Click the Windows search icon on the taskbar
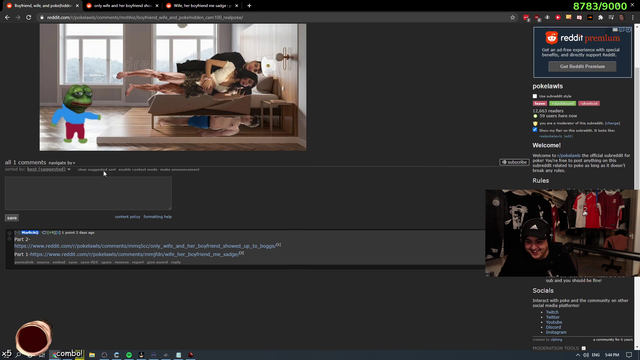 click(18, 355)
